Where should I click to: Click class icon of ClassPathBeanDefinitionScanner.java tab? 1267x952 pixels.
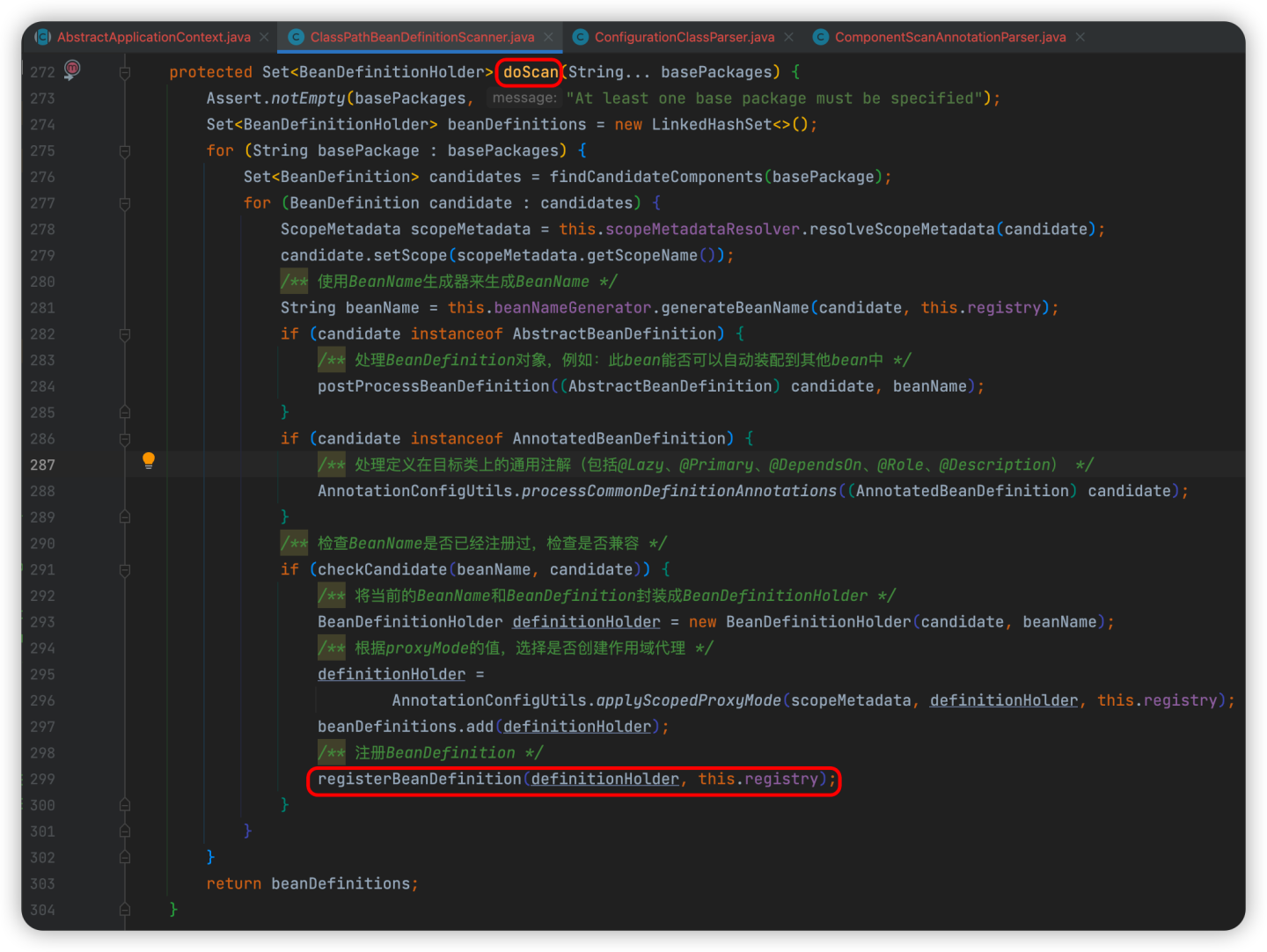(x=296, y=37)
